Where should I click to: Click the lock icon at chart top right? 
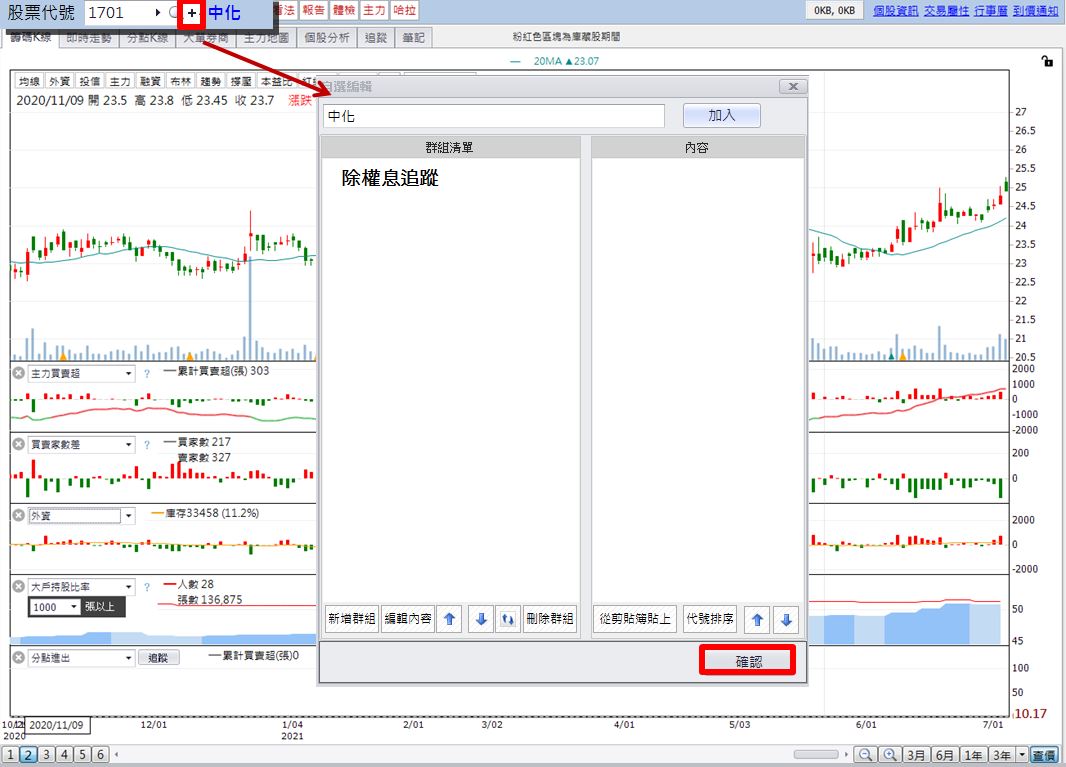click(1047, 61)
